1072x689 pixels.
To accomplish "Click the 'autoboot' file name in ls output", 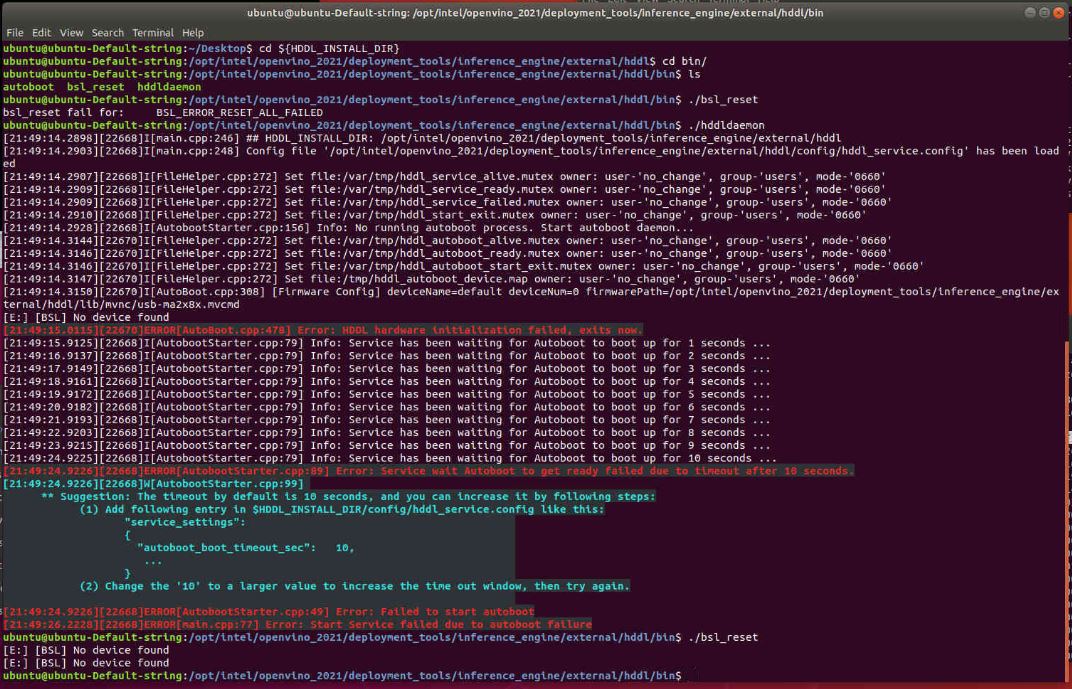I will pyautogui.click(x=28, y=87).
